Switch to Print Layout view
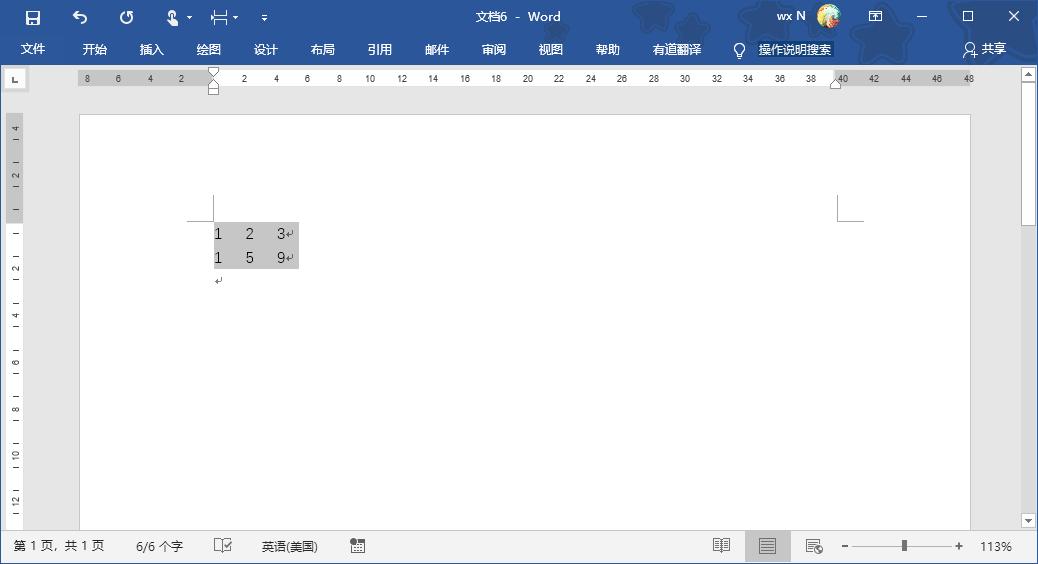1038x564 pixels. pos(767,546)
